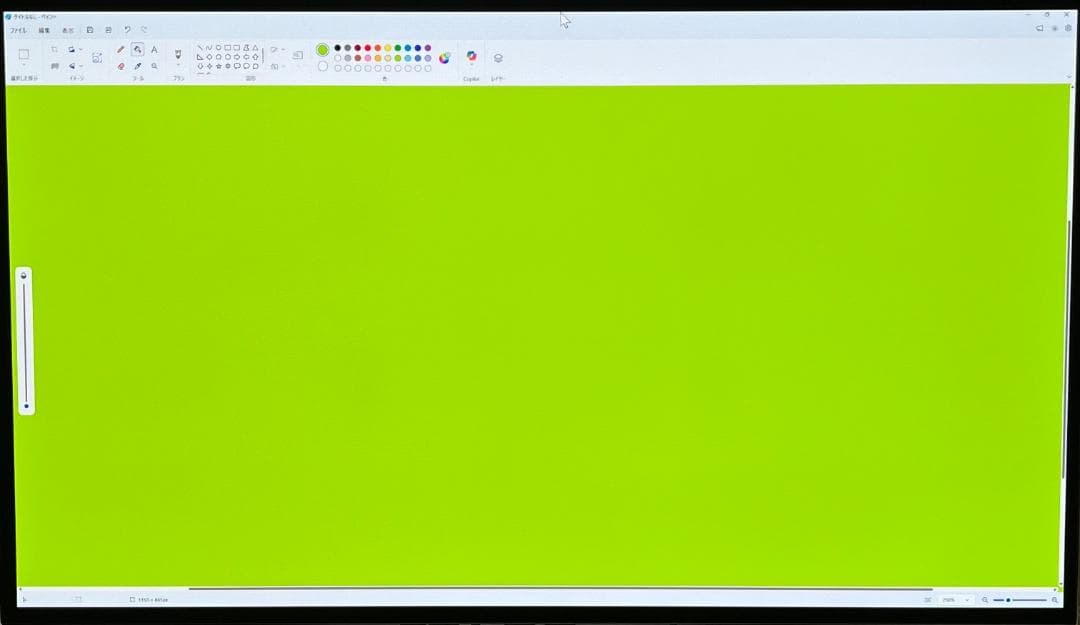Click the Undo arrow
Image resolution: width=1080 pixels, height=625 pixels.
(127, 30)
